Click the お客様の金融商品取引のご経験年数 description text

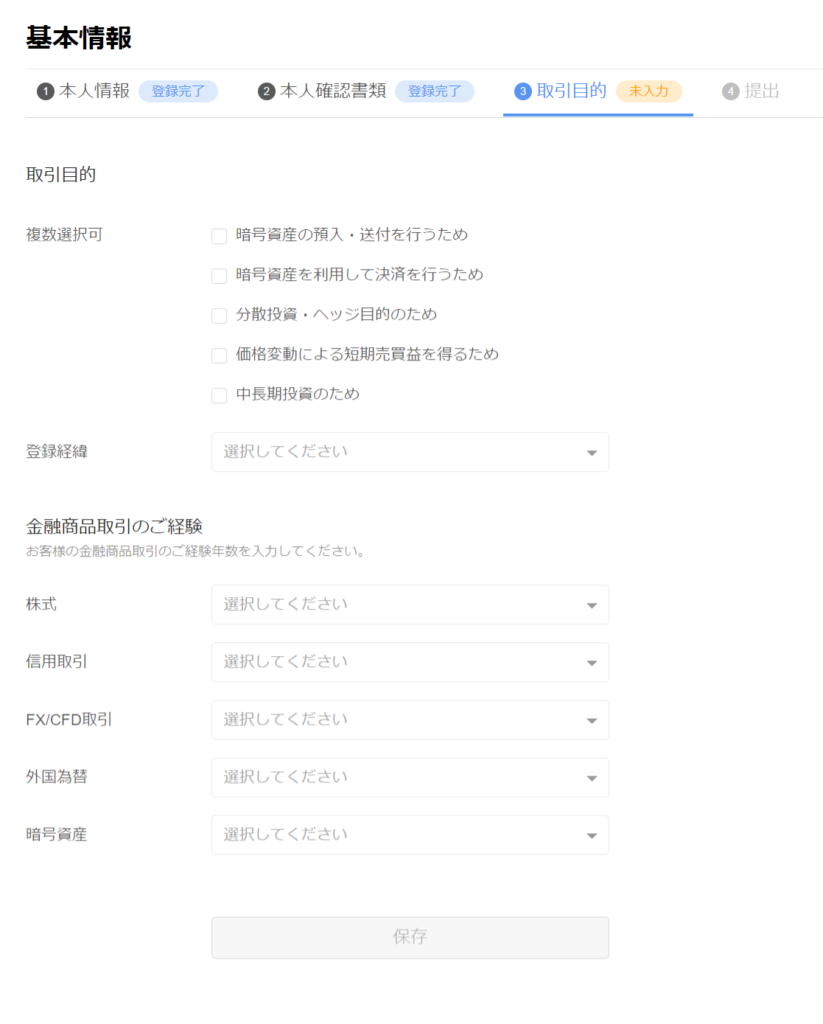195,551
